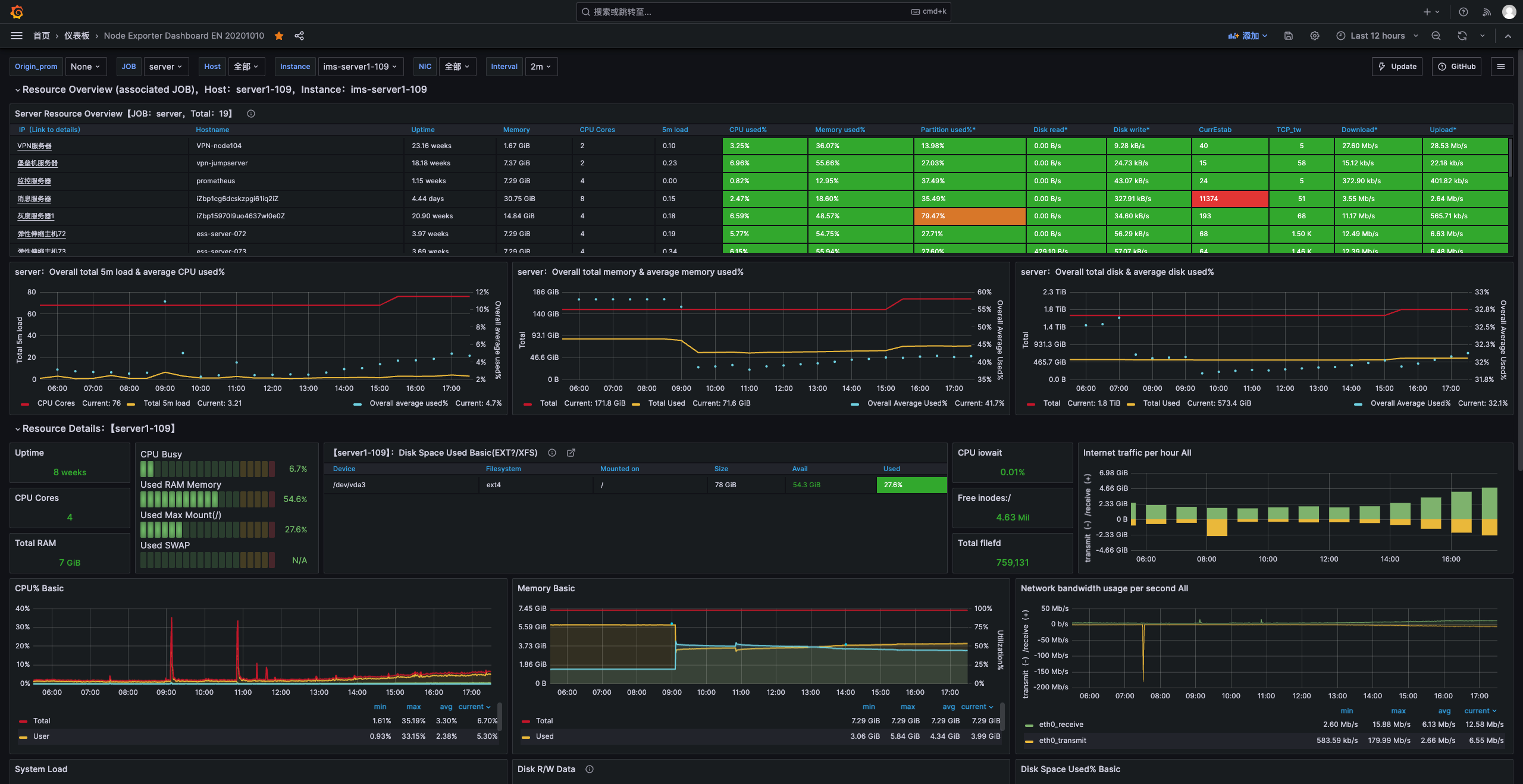Unstar this dashboard via star icon
The width and height of the screenshot is (1523, 784).
[278, 36]
